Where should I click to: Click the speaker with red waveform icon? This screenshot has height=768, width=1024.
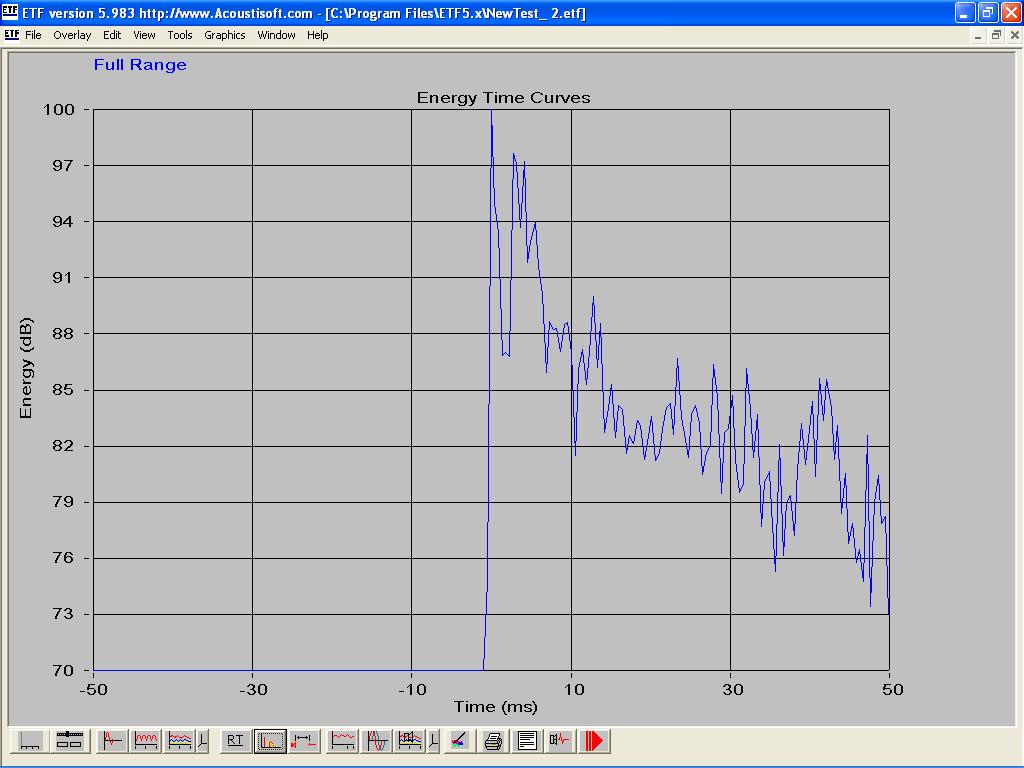(x=560, y=741)
